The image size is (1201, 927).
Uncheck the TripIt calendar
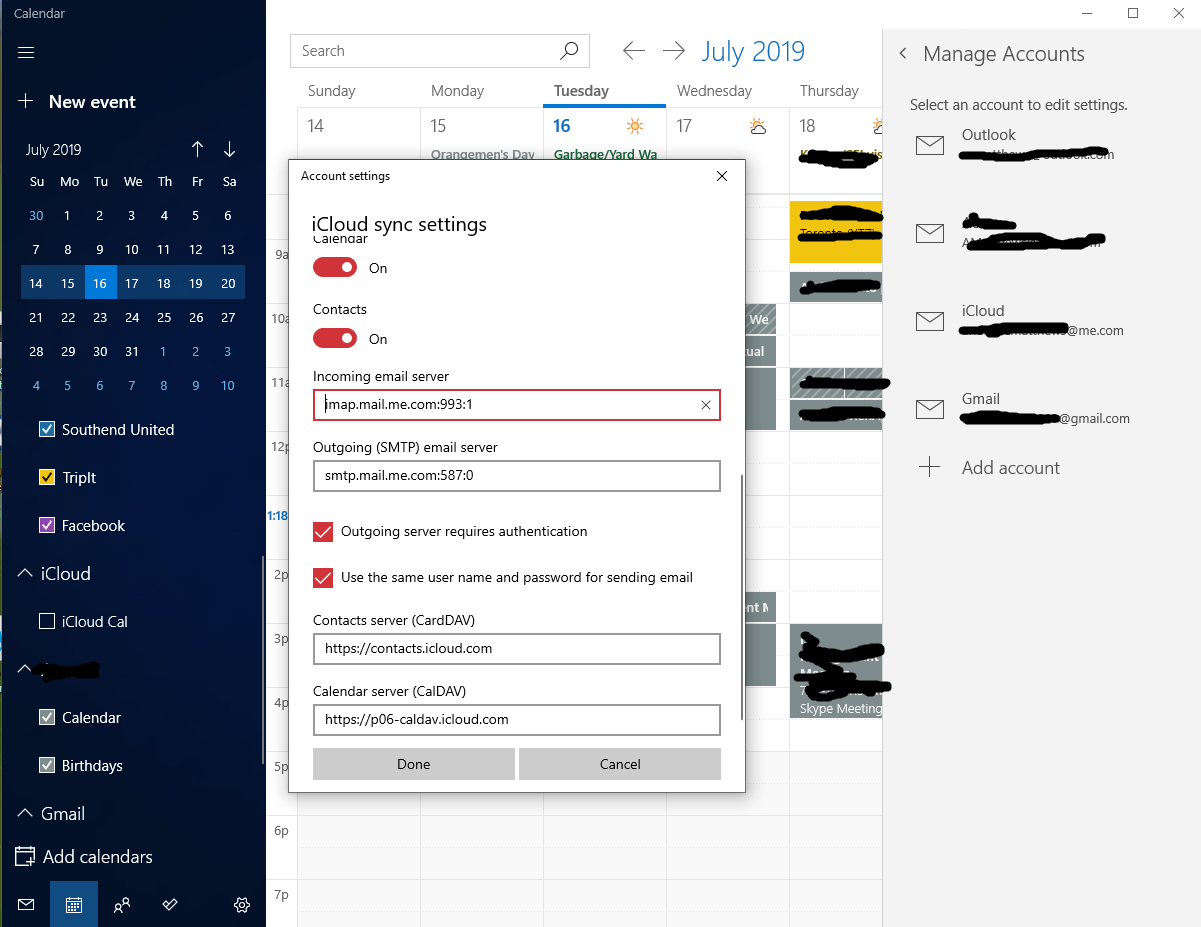46,477
